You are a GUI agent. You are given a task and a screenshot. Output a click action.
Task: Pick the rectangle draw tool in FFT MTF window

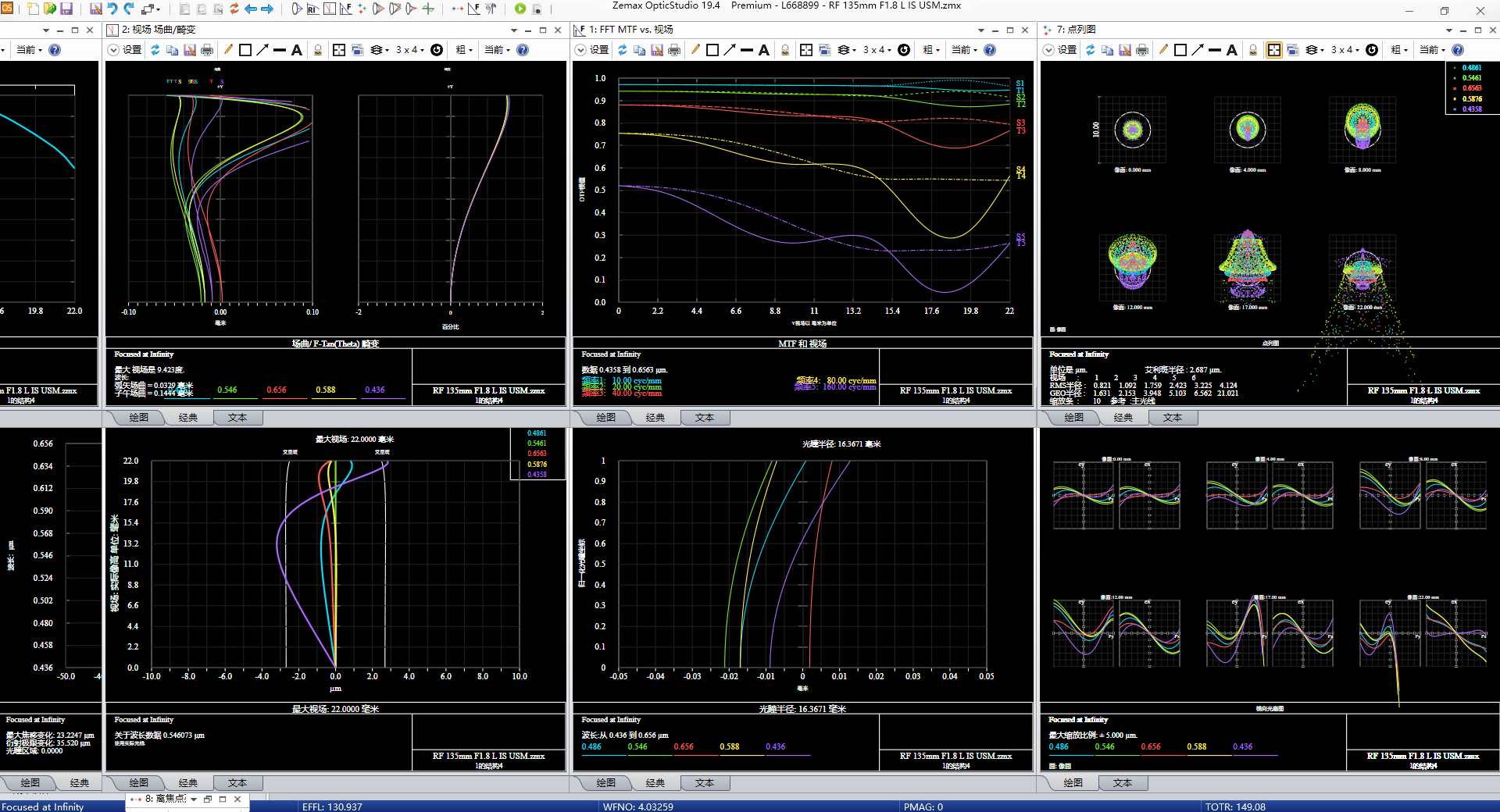click(x=712, y=50)
